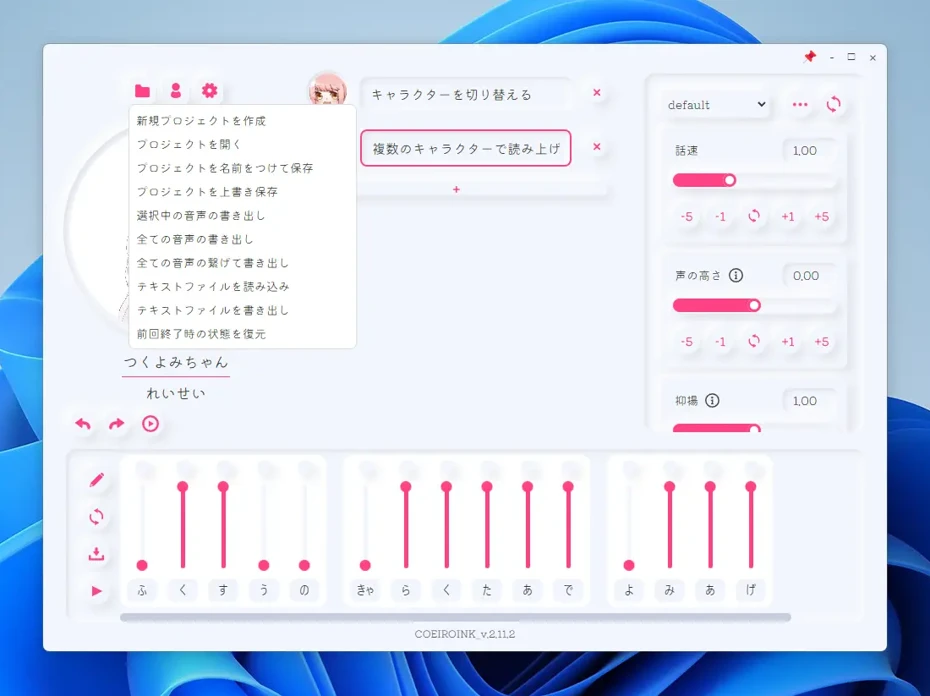The image size is (930, 696).
Task: Toggle accent dot above み slider
Action: tap(672, 470)
